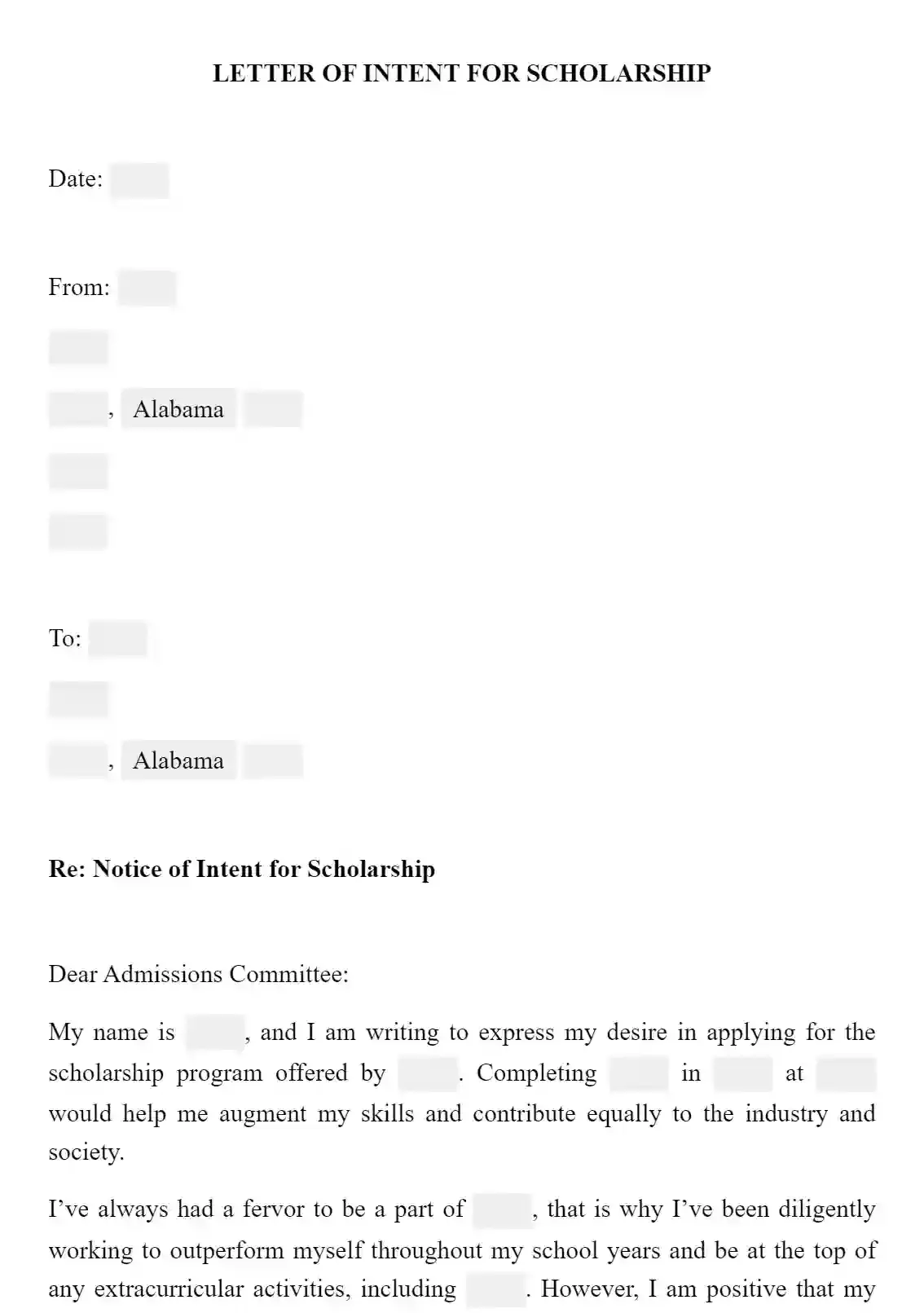Select sender street address field below From
This screenshot has height=1313, width=924.
(78, 348)
